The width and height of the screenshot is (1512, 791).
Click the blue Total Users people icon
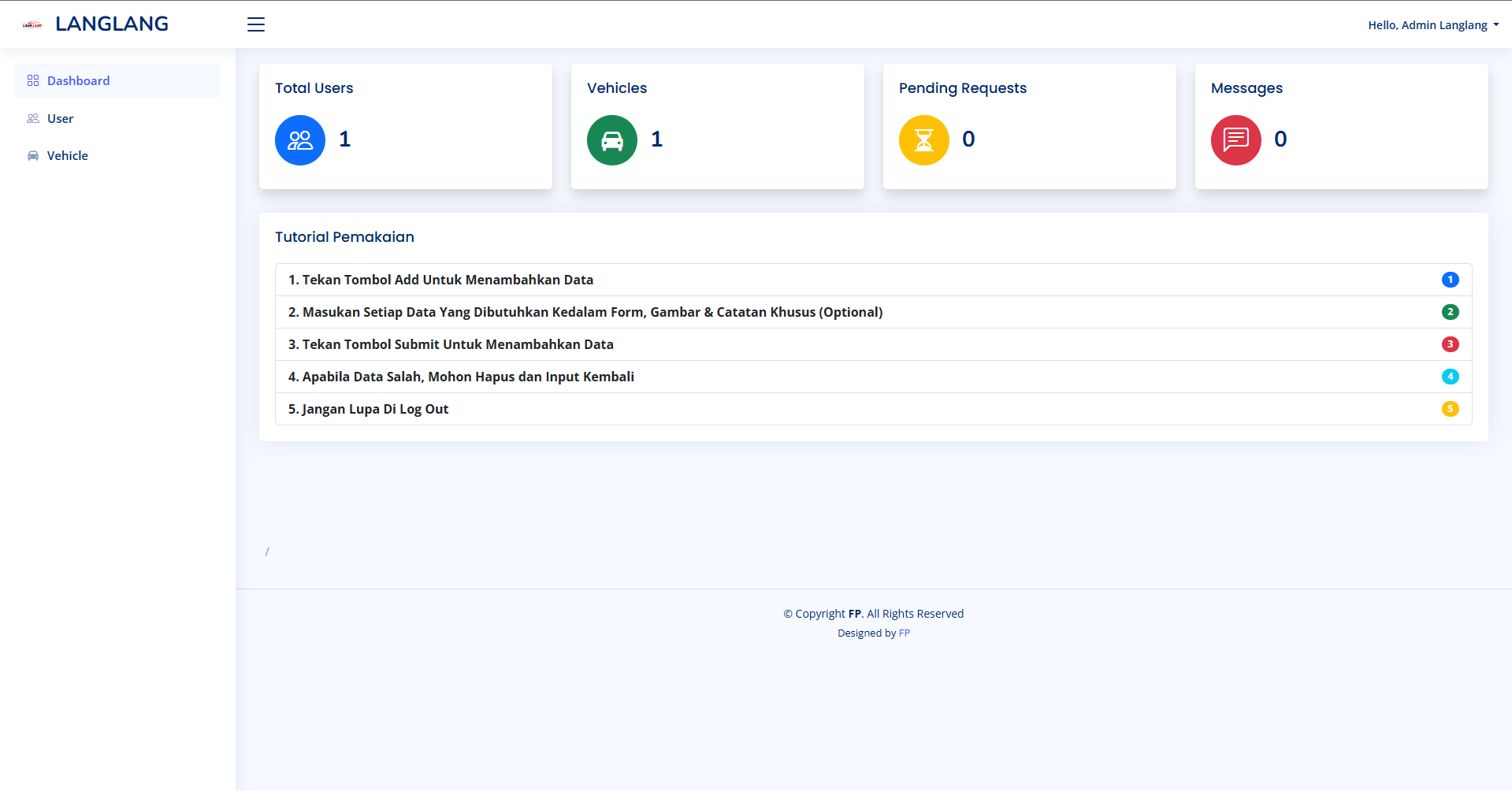pyautogui.click(x=300, y=140)
